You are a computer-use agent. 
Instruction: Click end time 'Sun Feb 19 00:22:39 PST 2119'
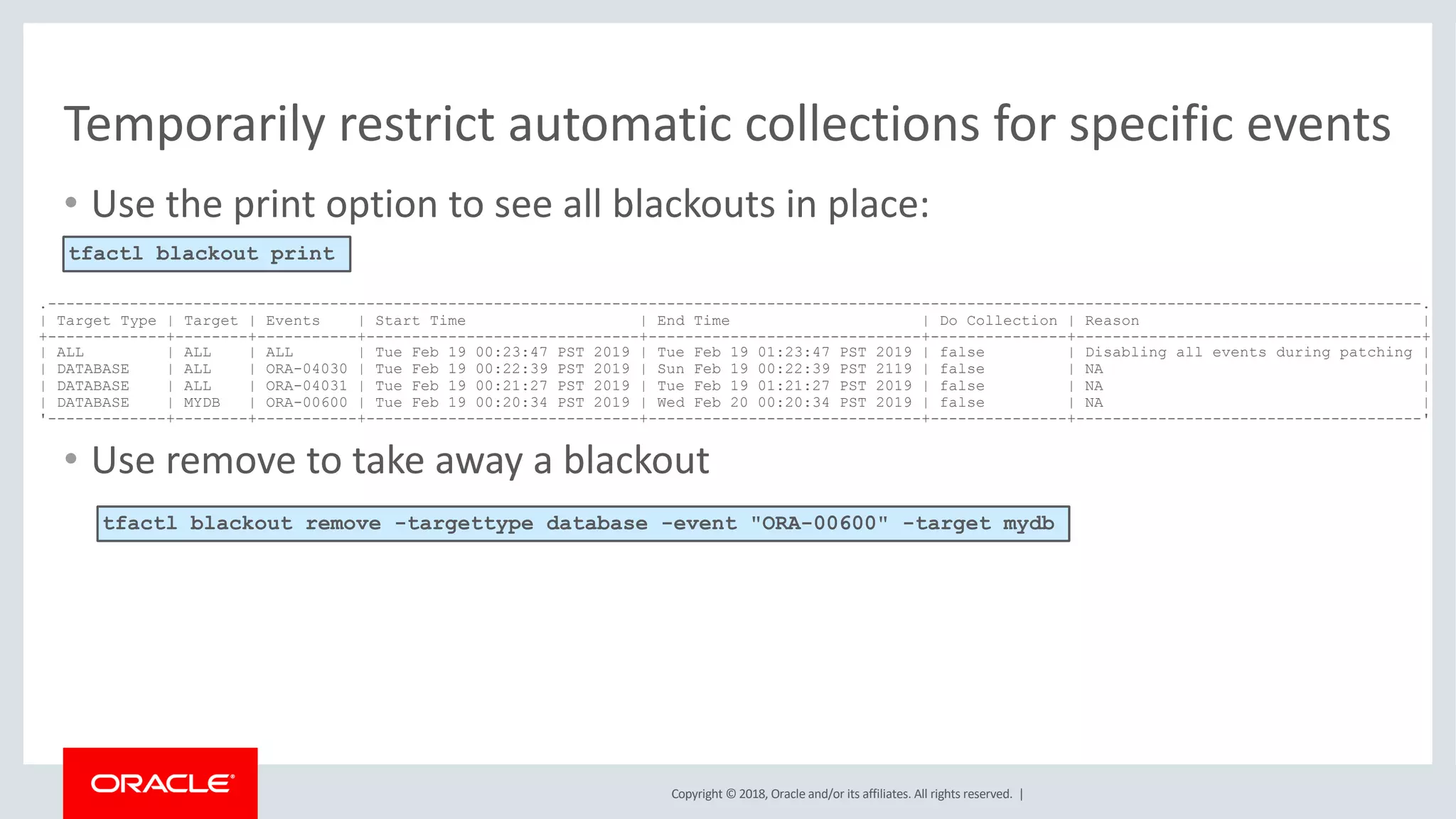pyautogui.click(x=784, y=369)
